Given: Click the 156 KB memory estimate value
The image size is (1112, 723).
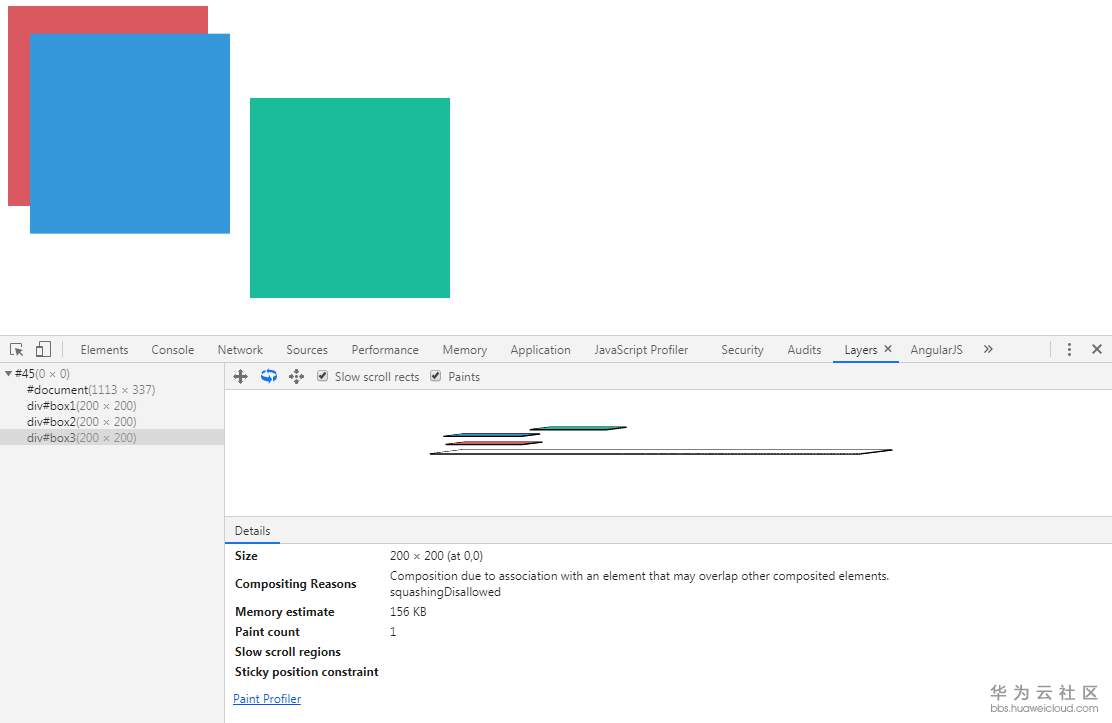Looking at the screenshot, I should click(408, 612).
